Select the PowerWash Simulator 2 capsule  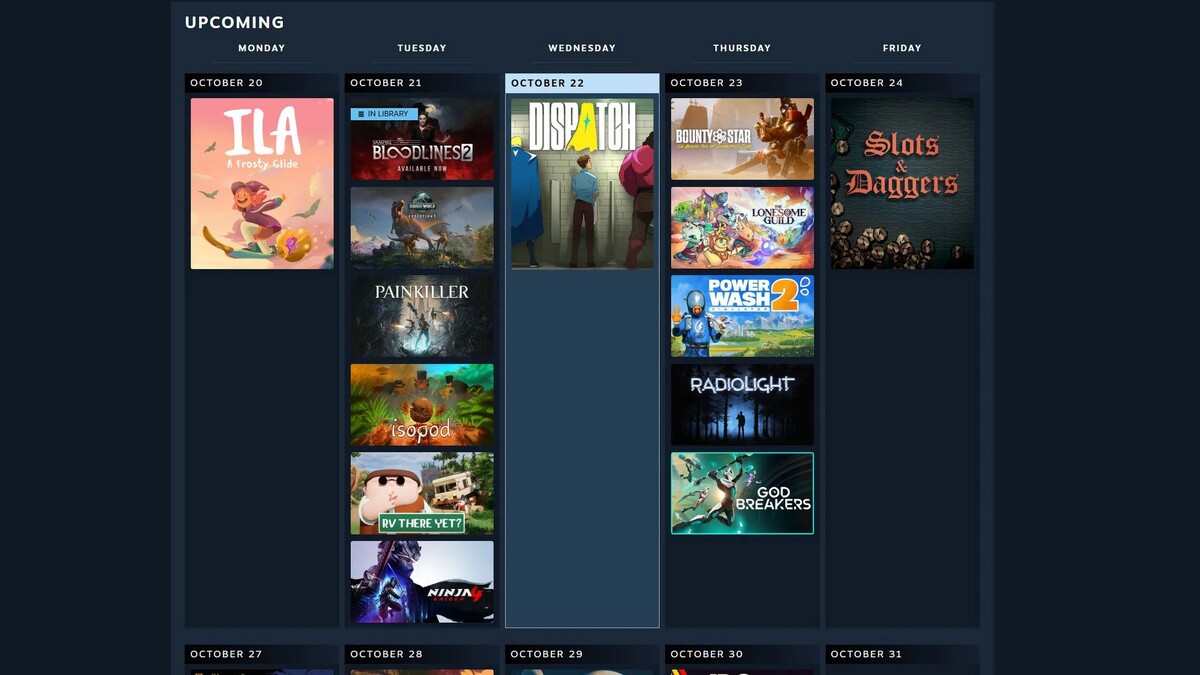pos(741,316)
